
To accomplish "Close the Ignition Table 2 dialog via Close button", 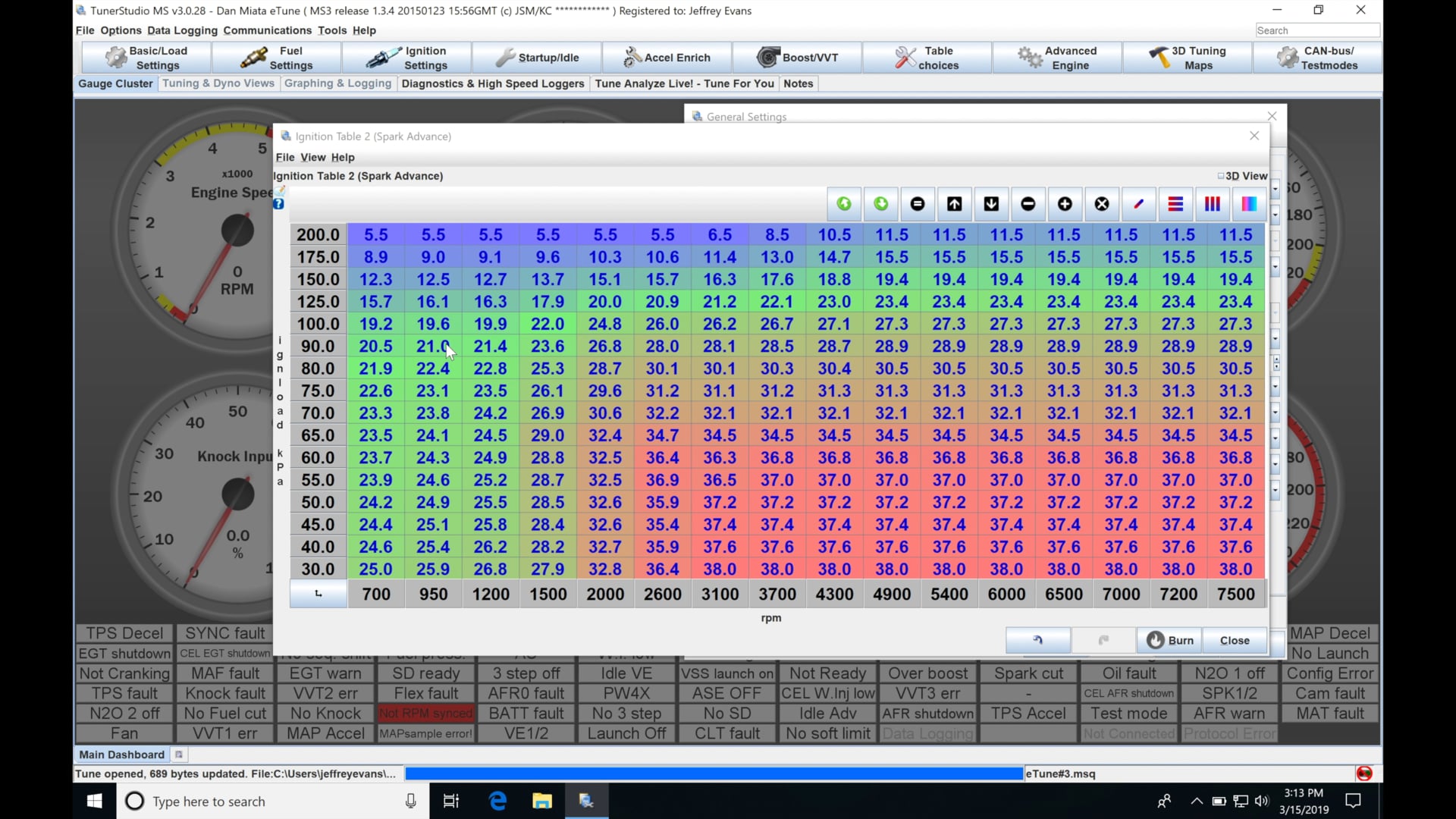I will 1234,640.
